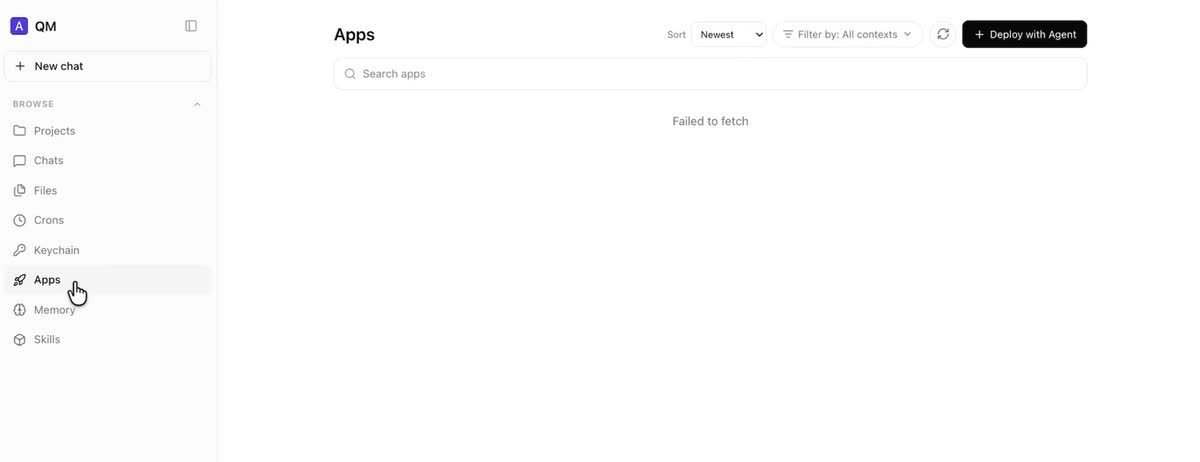Viewport: 1200px width, 462px height.
Task: Refresh the apps list
Action: click(x=943, y=34)
